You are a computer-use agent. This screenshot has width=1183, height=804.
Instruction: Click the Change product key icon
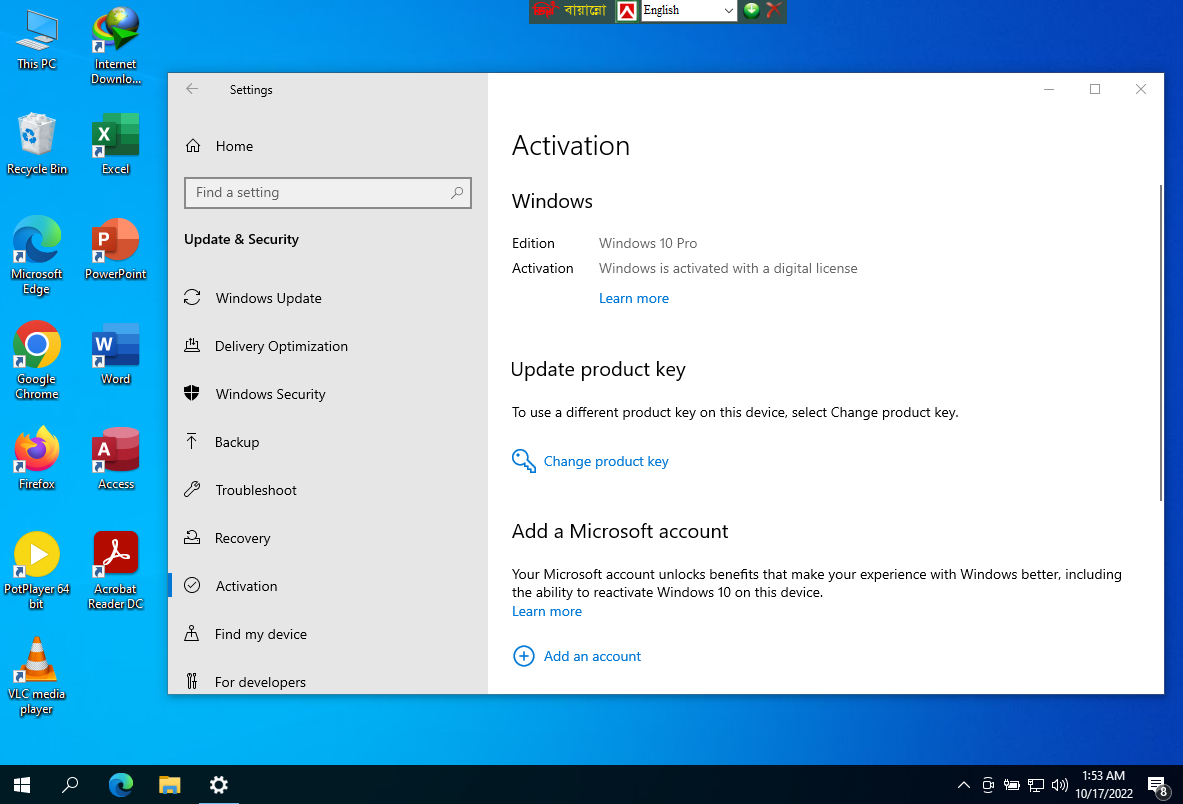524,461
